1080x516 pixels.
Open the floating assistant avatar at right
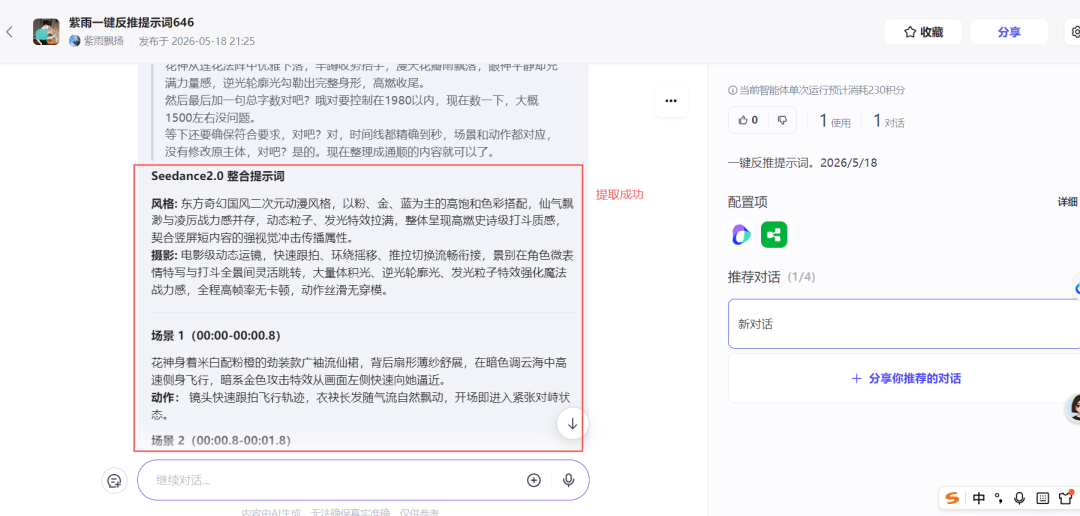(x=1074, y=408)
